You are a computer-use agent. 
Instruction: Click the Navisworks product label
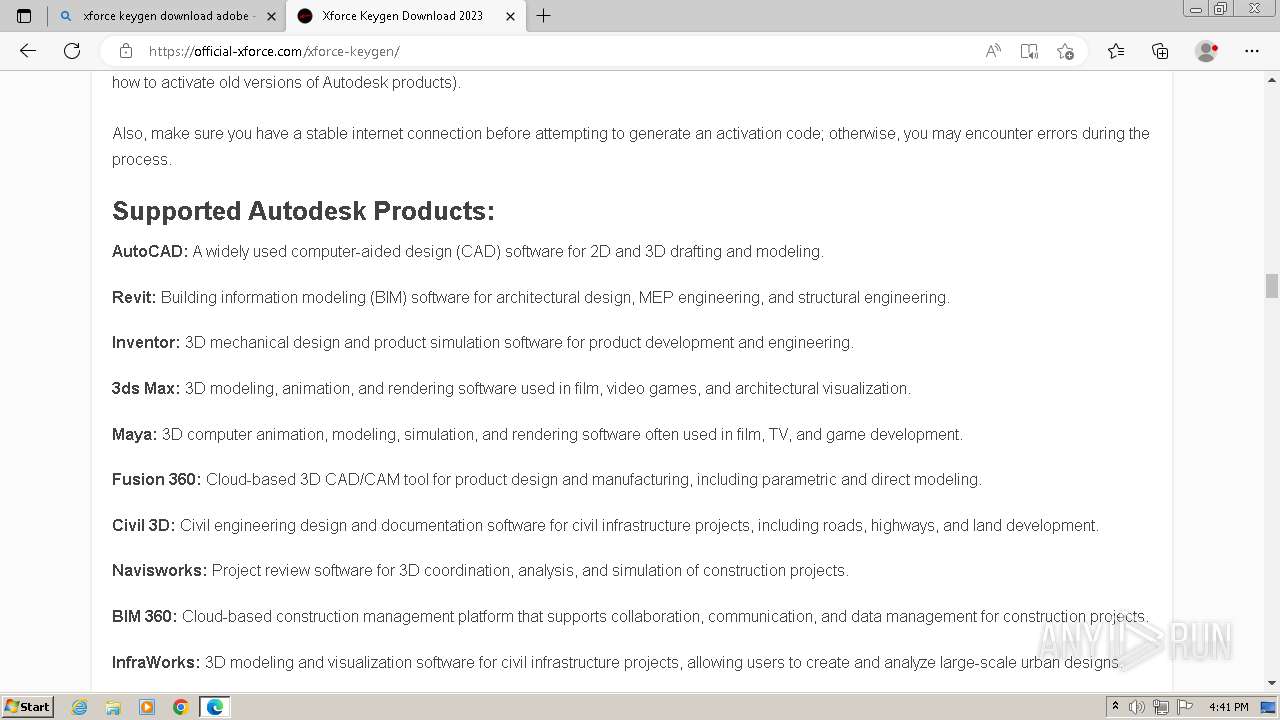tap(160, 571)
